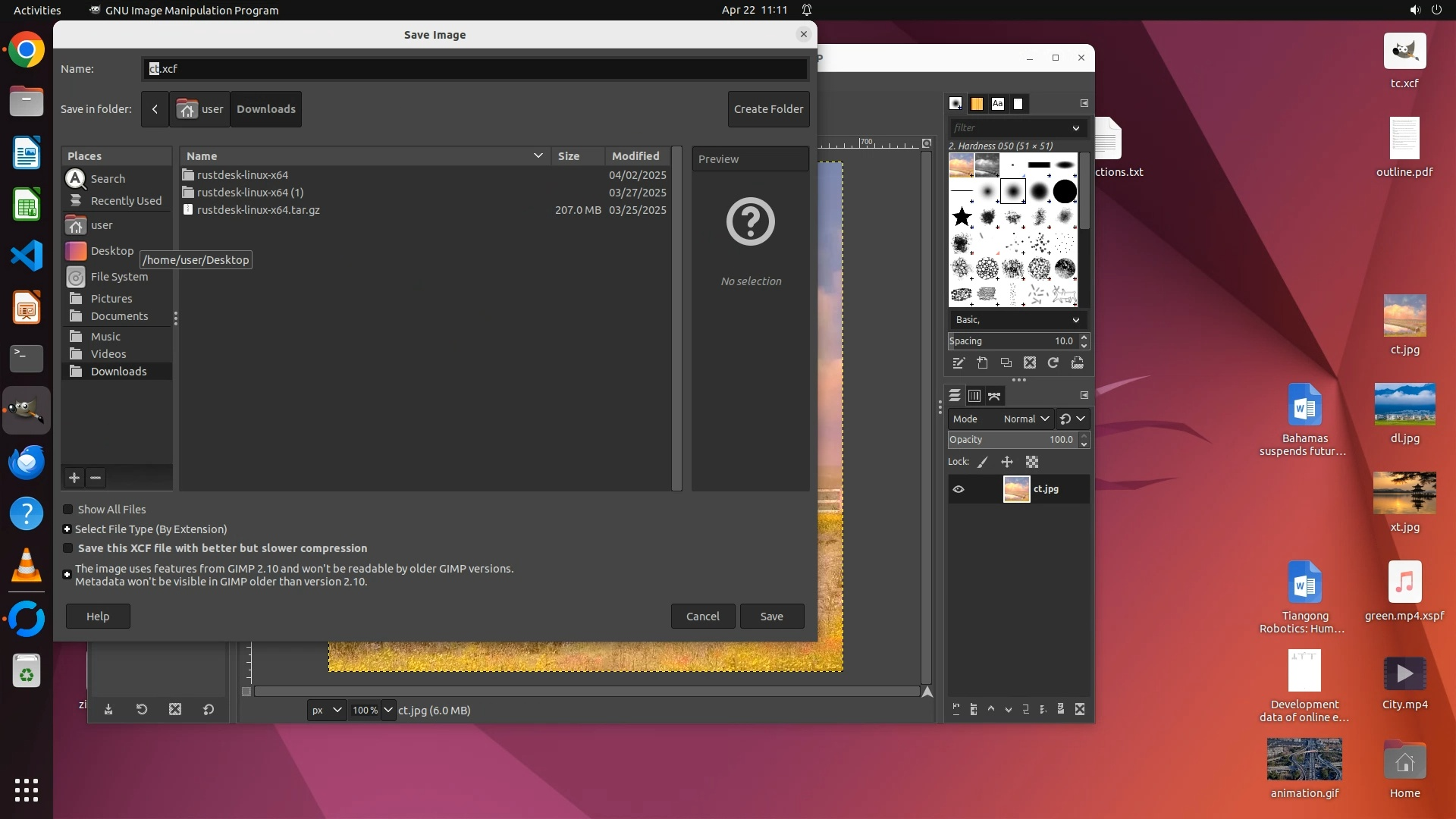Image resolution: width=1456 pixels, height=819 pixels.
Task: Open the zoom percentage dropdown
Action: [x=388, y=711]
